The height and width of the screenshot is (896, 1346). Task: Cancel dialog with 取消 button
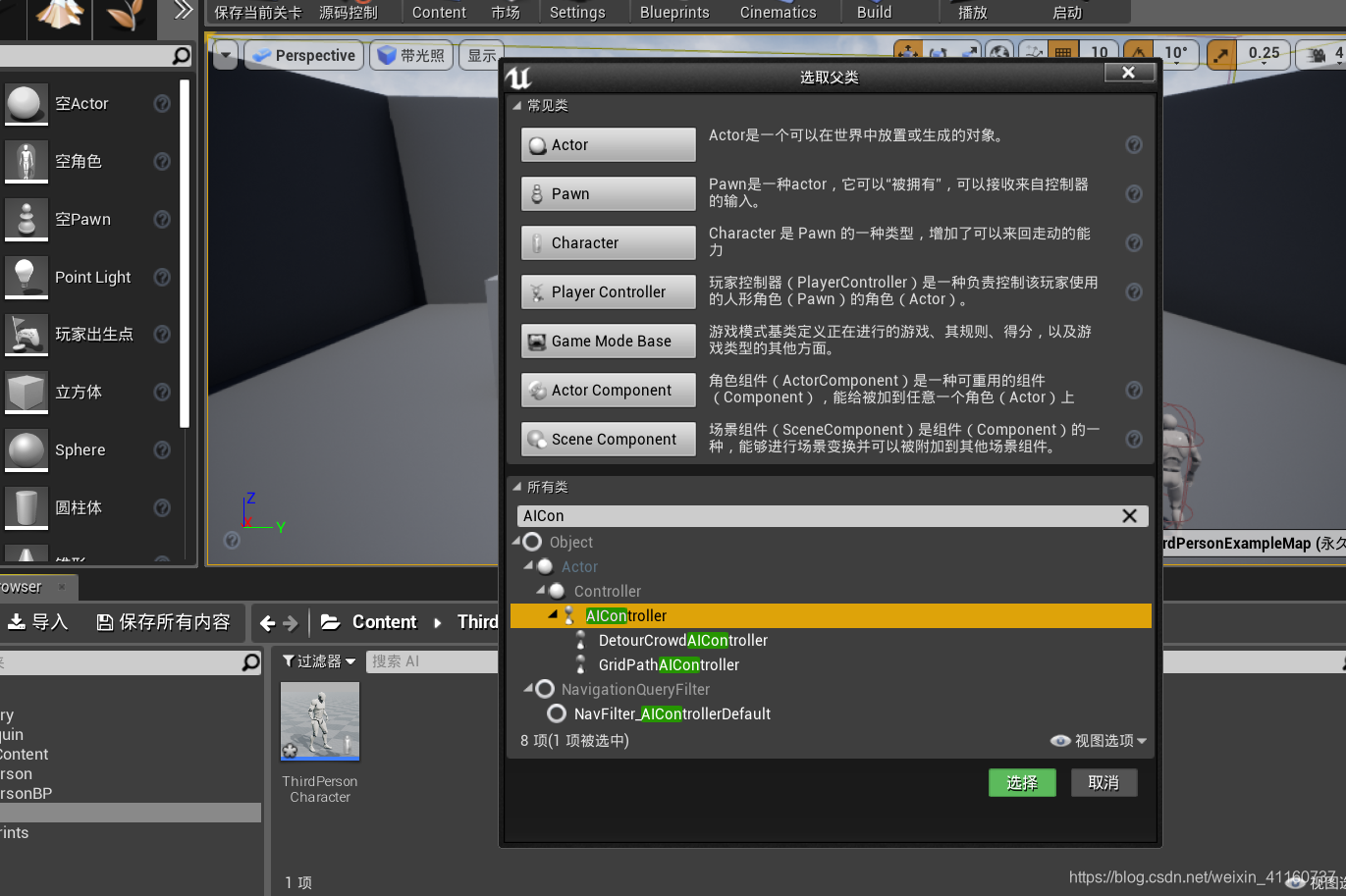point(1104,782)
